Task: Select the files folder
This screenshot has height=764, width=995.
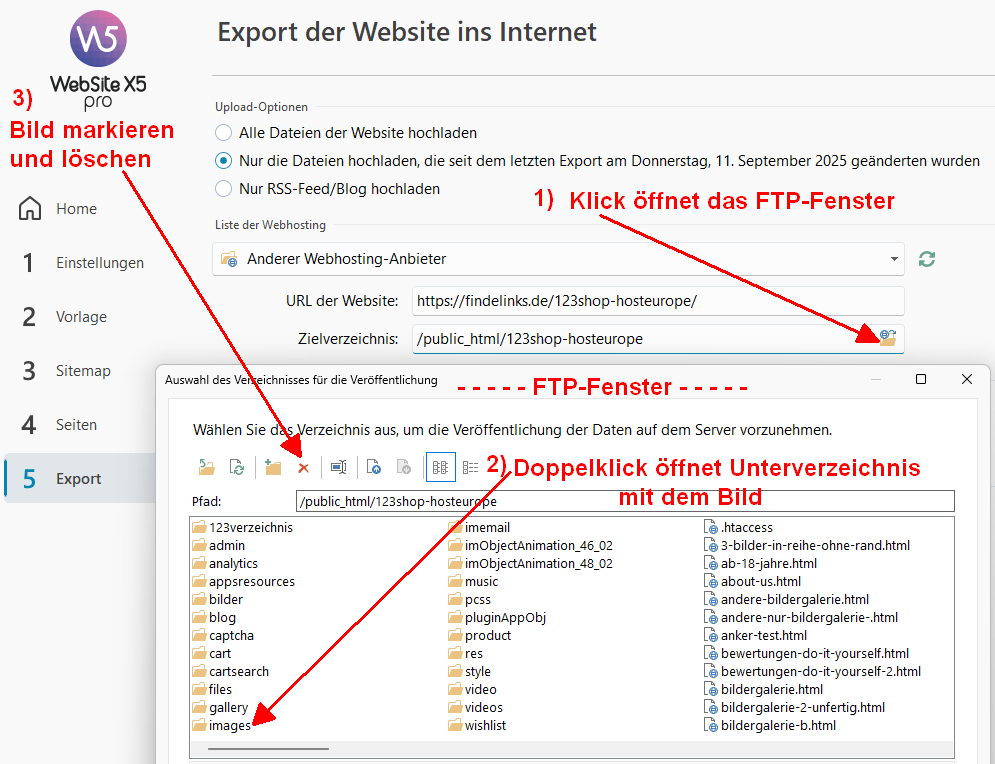Action: pyautogui.click(x=213, y=689)
